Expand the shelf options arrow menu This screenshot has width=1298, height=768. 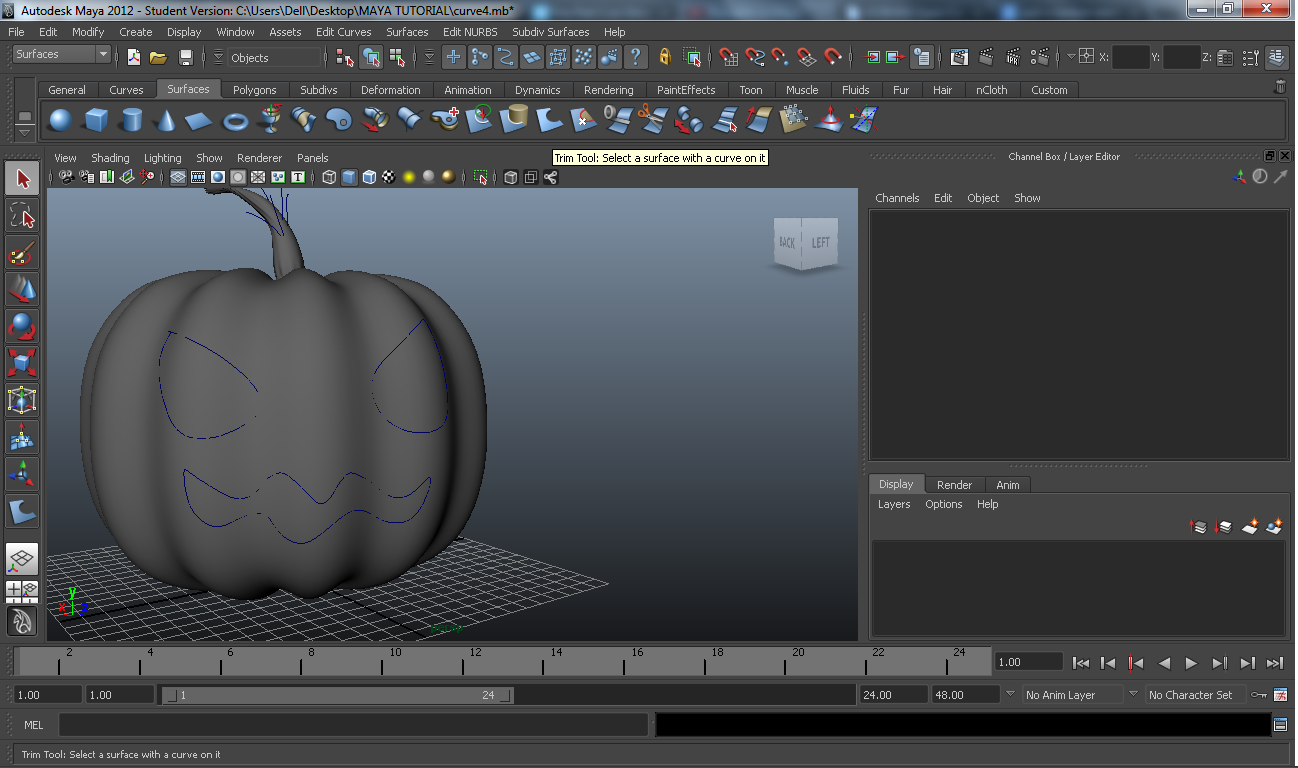pos(25,131)
